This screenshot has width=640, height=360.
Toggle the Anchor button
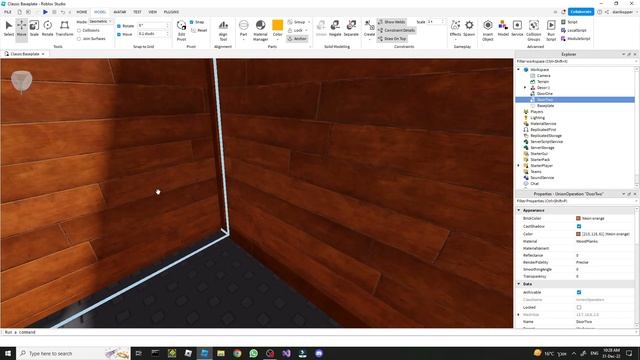pos(297,38)
